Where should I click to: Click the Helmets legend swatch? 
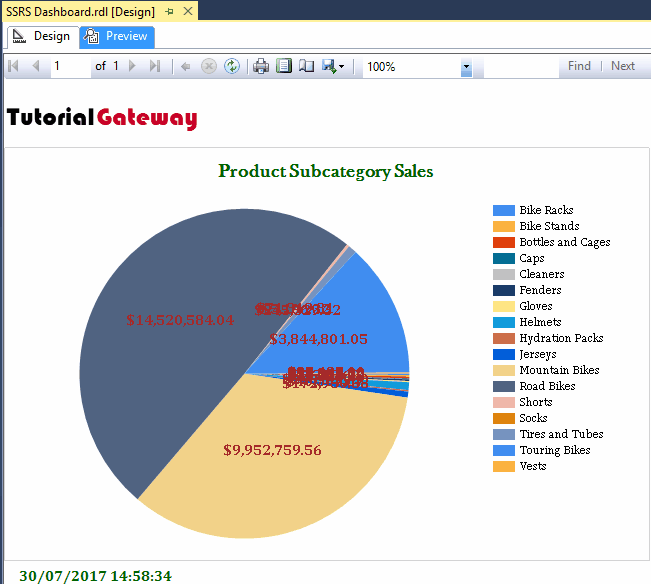[x=504, y=323]
